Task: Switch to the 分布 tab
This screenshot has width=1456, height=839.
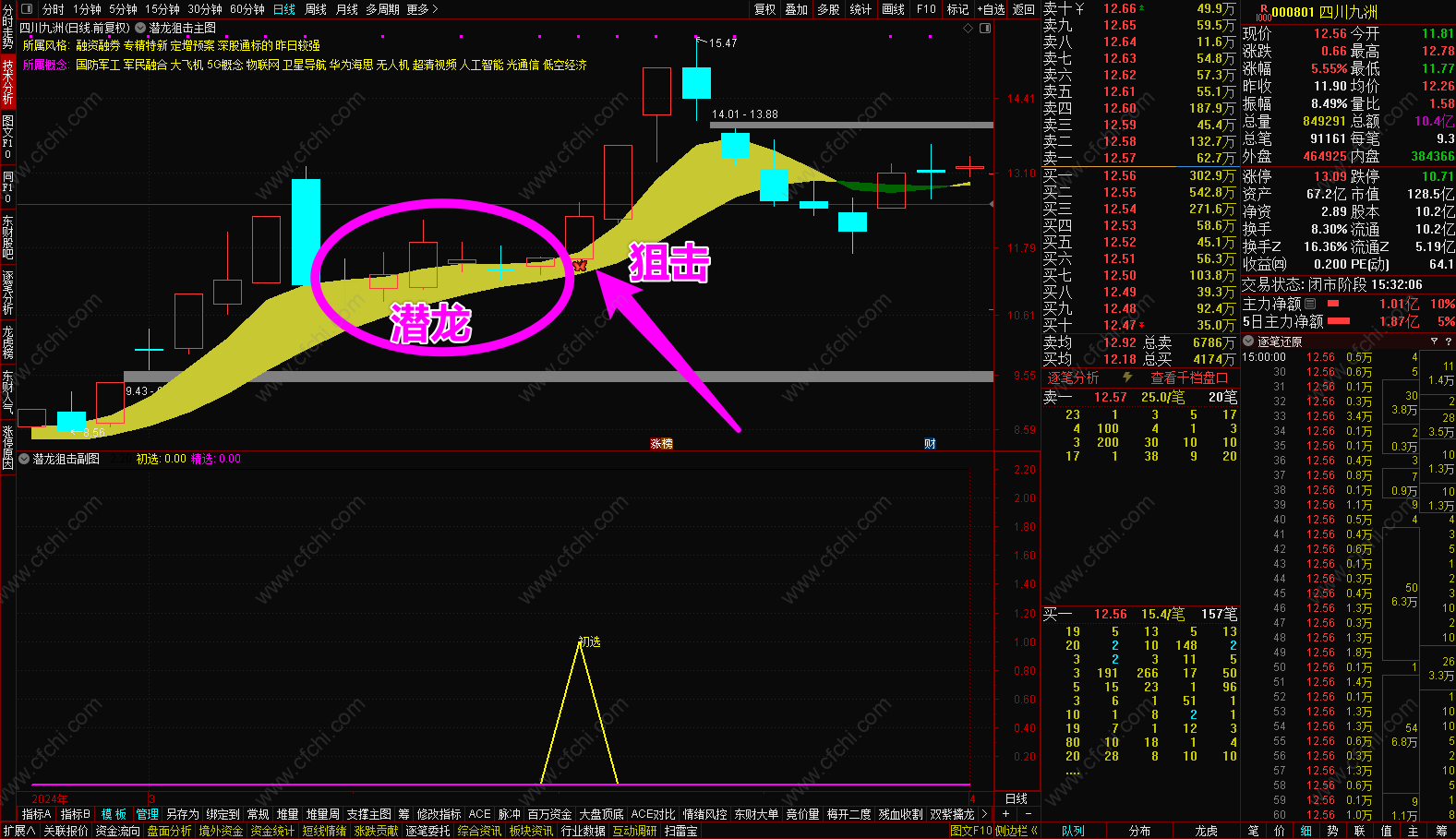Action: pos(1140,831)
